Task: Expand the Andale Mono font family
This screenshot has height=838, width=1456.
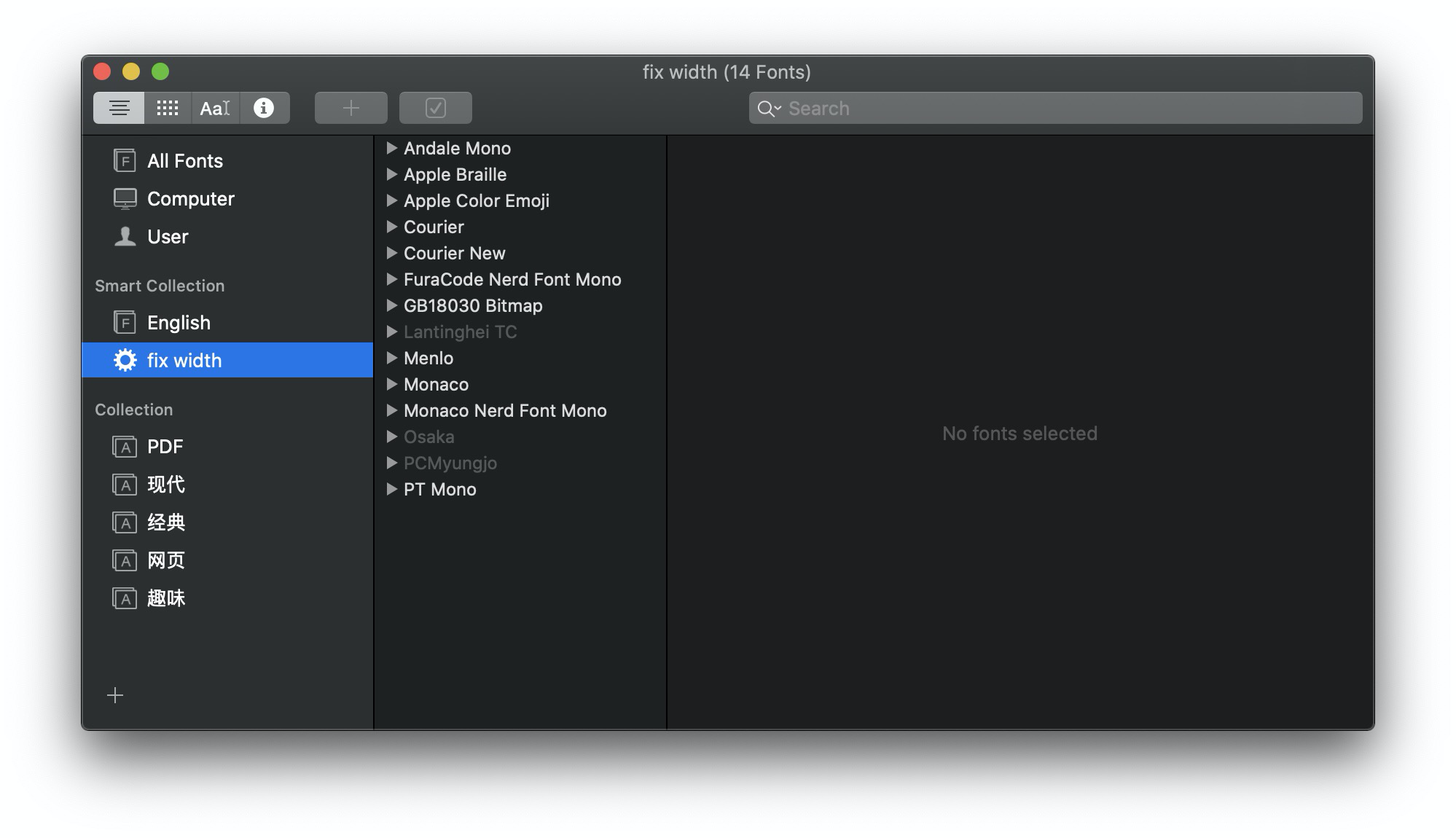Action: point(391,148)
